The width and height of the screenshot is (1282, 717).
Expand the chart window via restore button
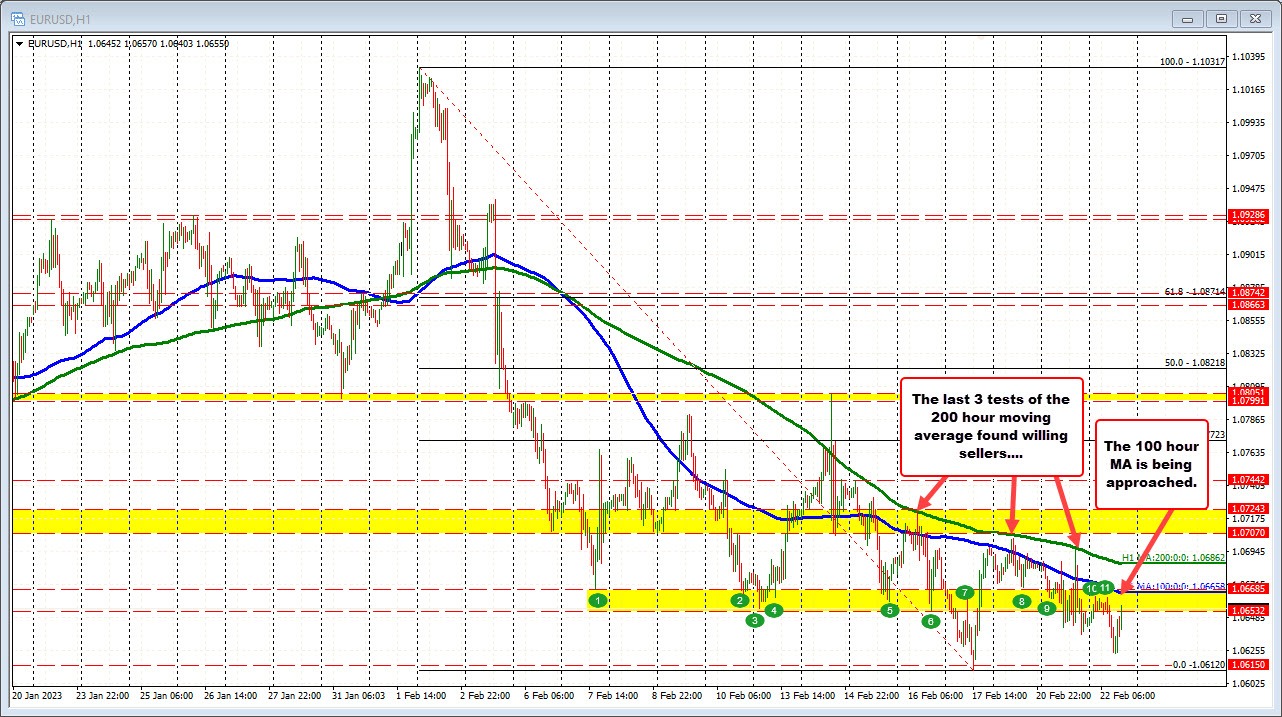click(1221, 18)
